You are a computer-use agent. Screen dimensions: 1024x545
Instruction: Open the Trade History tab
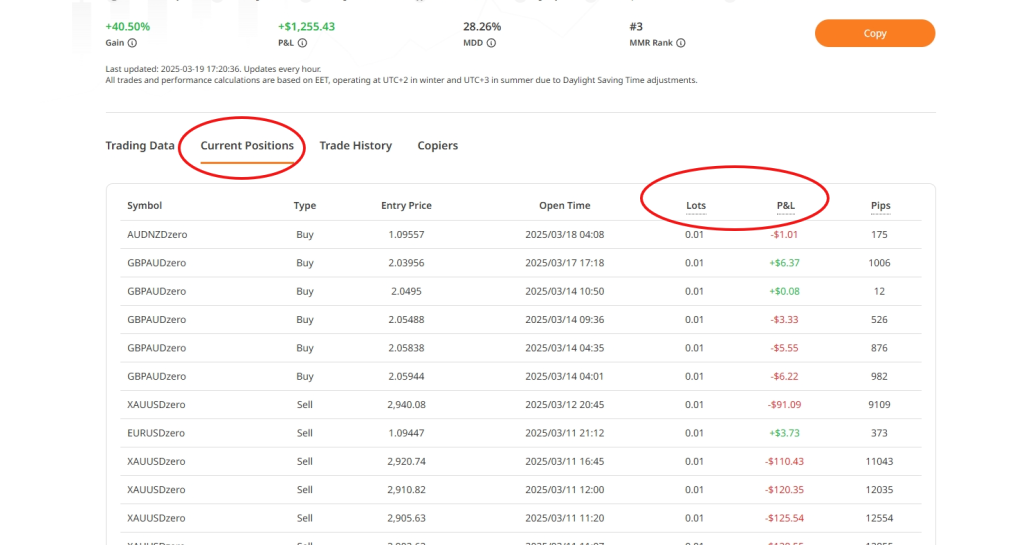click(355, 146)
